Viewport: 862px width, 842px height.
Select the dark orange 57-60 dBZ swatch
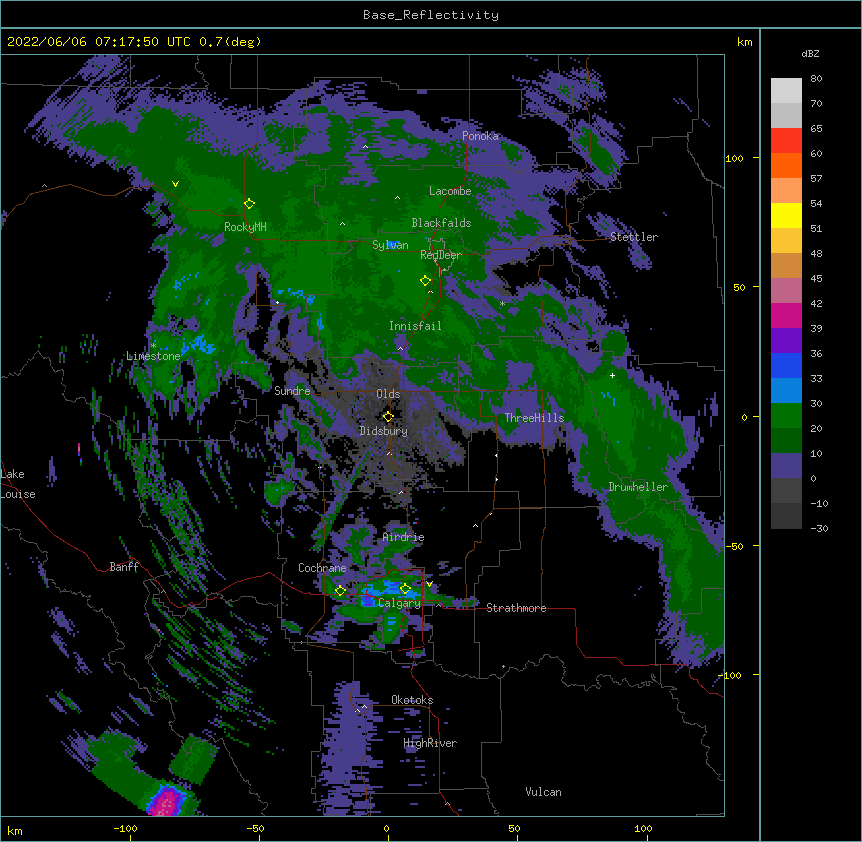coord(786,165)
